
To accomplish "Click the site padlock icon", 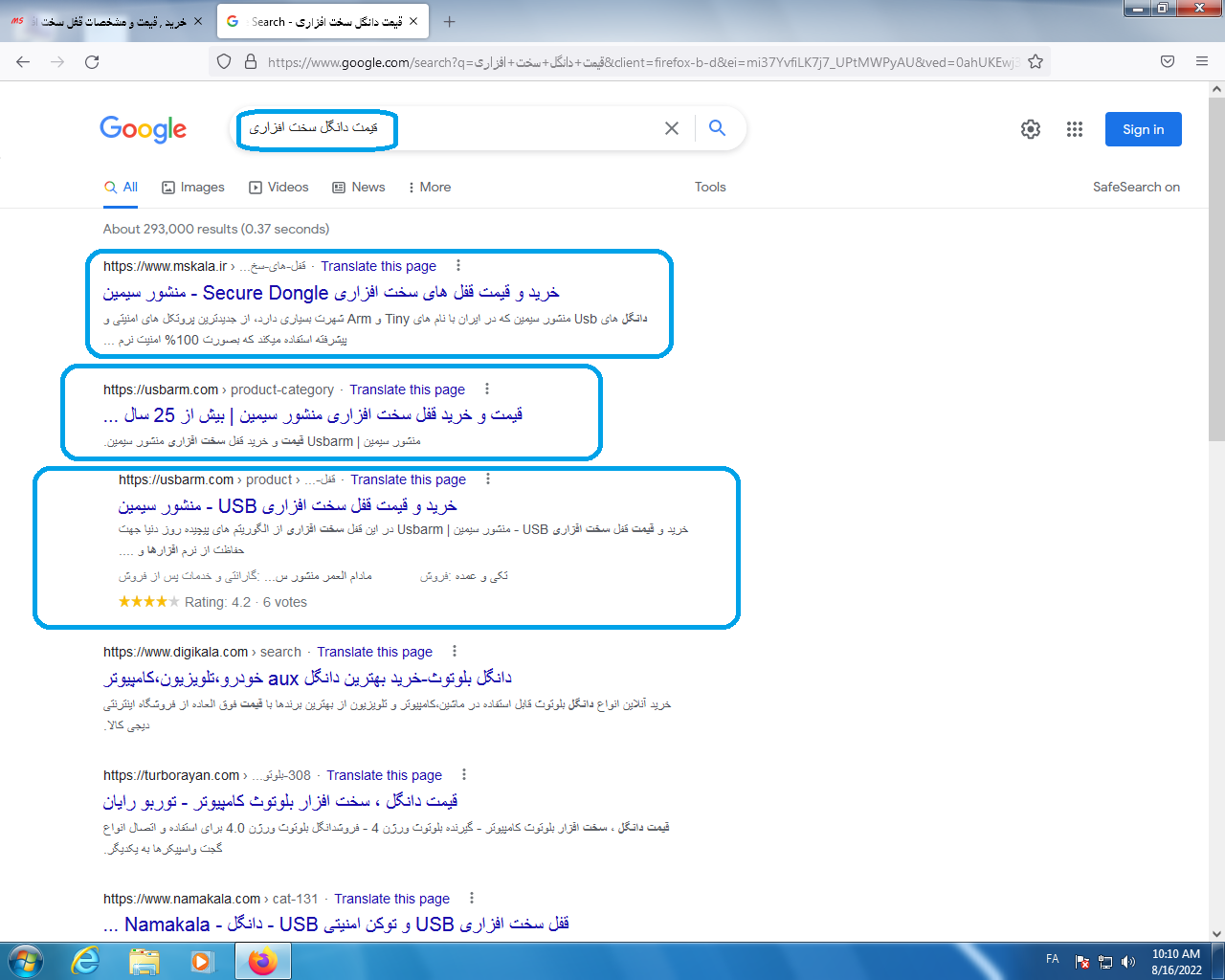I will [251, 61].
